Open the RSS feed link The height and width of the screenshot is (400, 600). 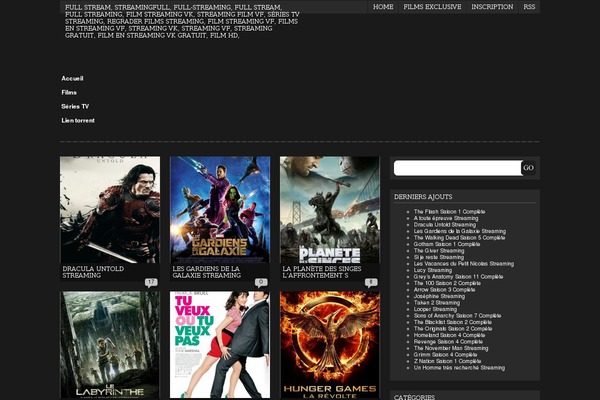click(x=529, y=7)
